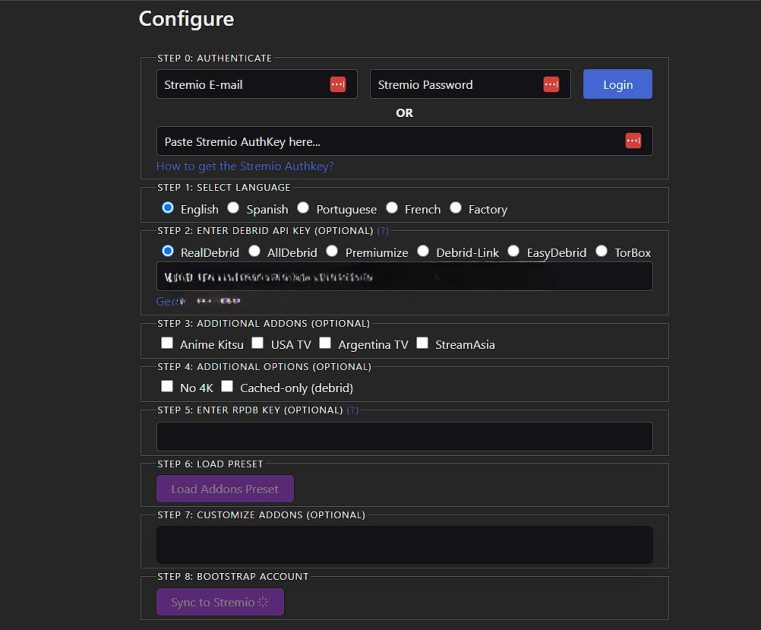Click the STEP 3: ADDITIONAL ADDONS label

click(x=264, y=323)
